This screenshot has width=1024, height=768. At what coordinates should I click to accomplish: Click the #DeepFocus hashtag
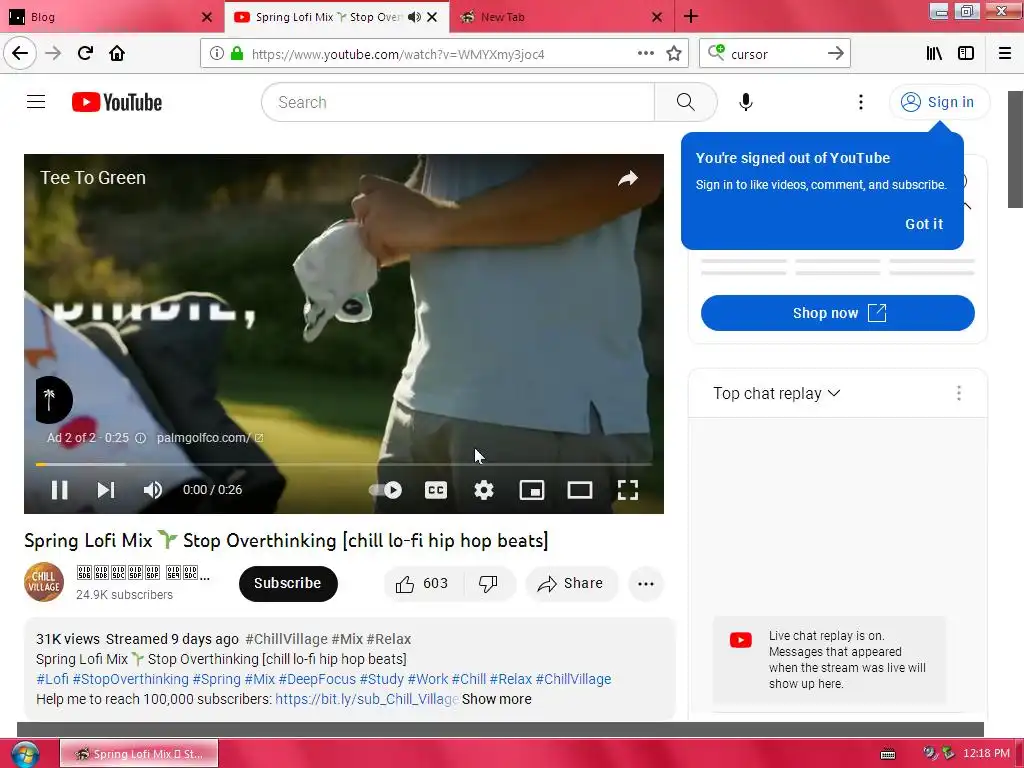317,679
